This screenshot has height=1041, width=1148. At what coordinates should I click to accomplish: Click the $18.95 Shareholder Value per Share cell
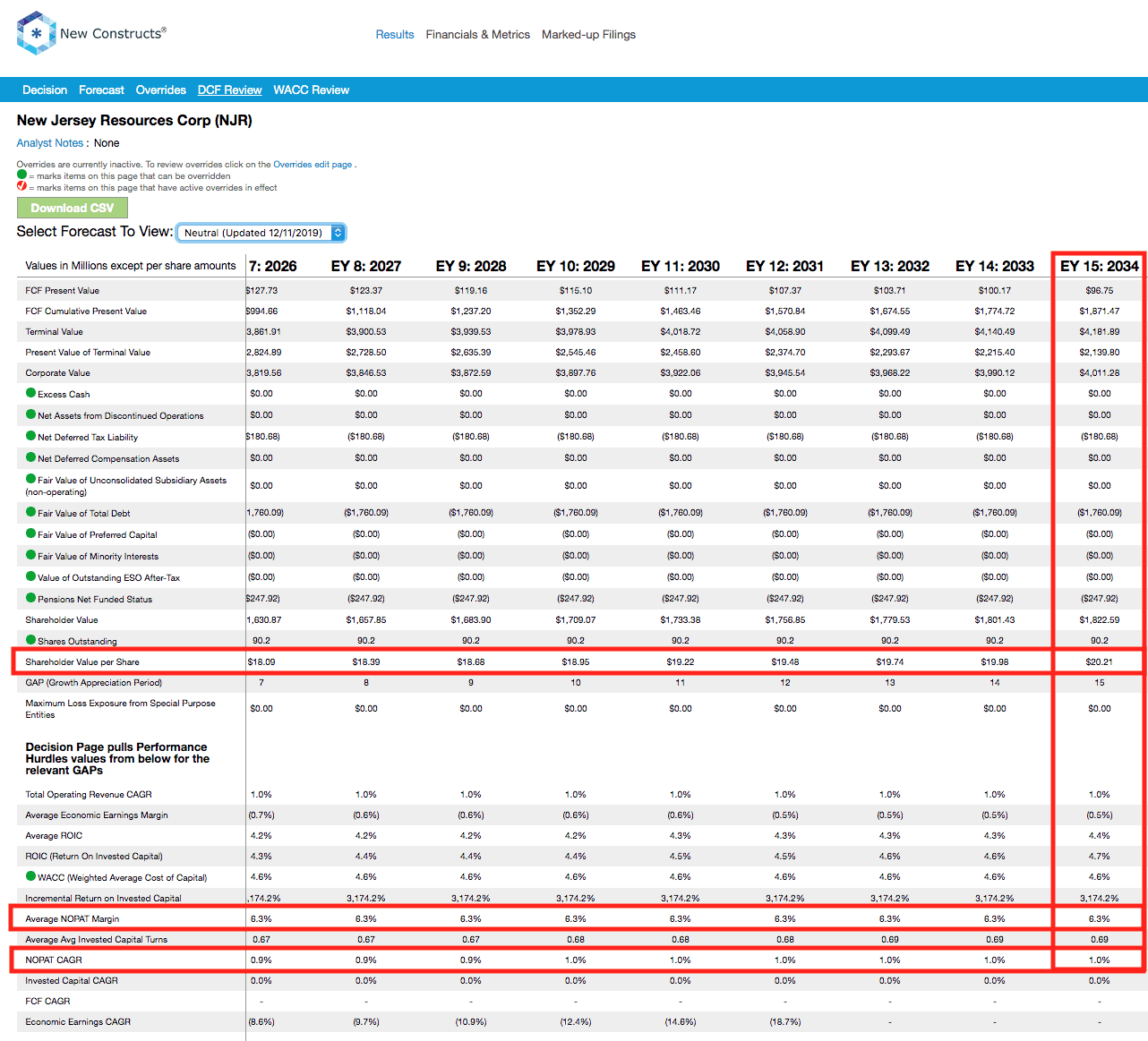coord(576,662)
